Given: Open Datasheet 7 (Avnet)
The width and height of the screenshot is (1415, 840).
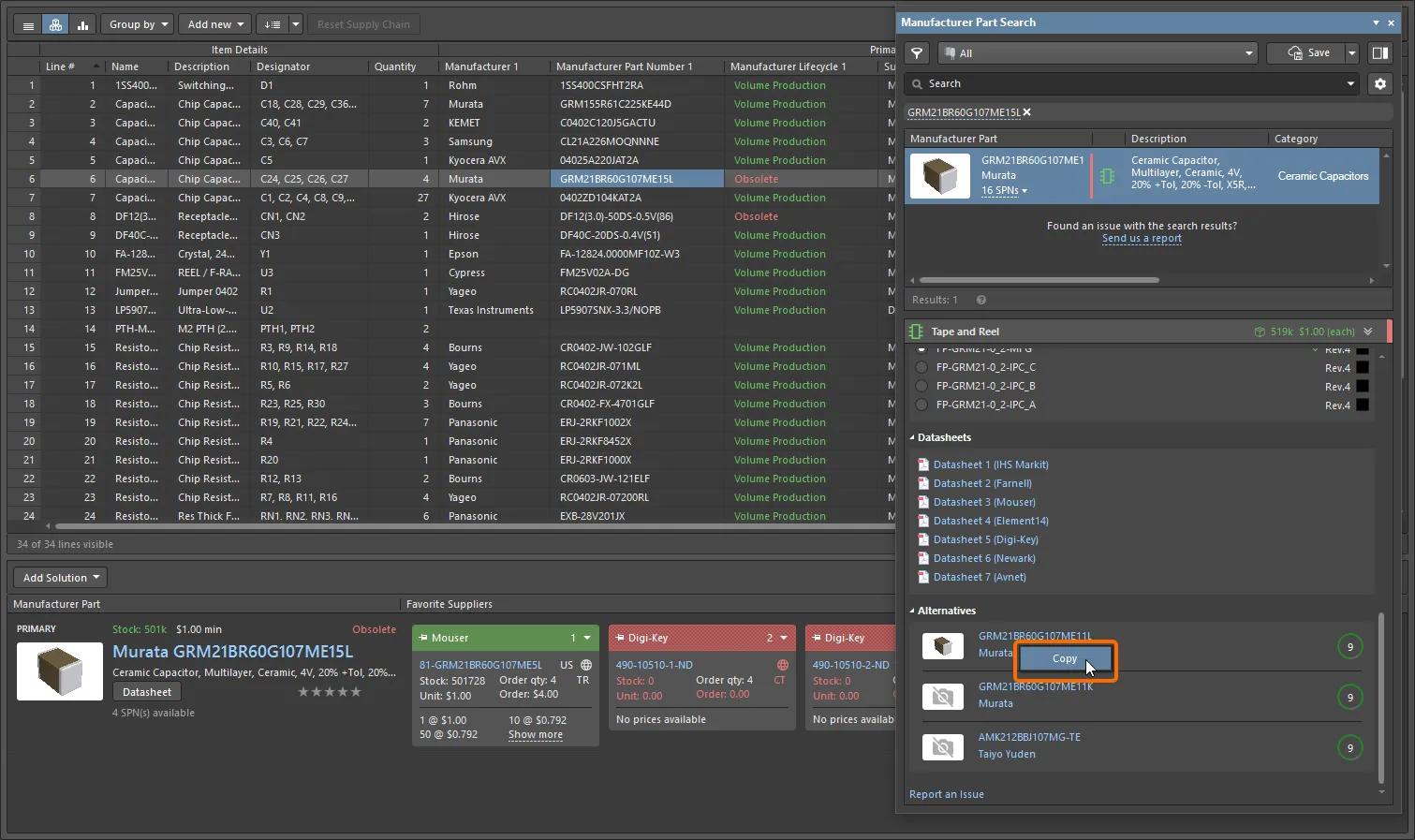Looking at the screenshot, I should coord(980,577).
